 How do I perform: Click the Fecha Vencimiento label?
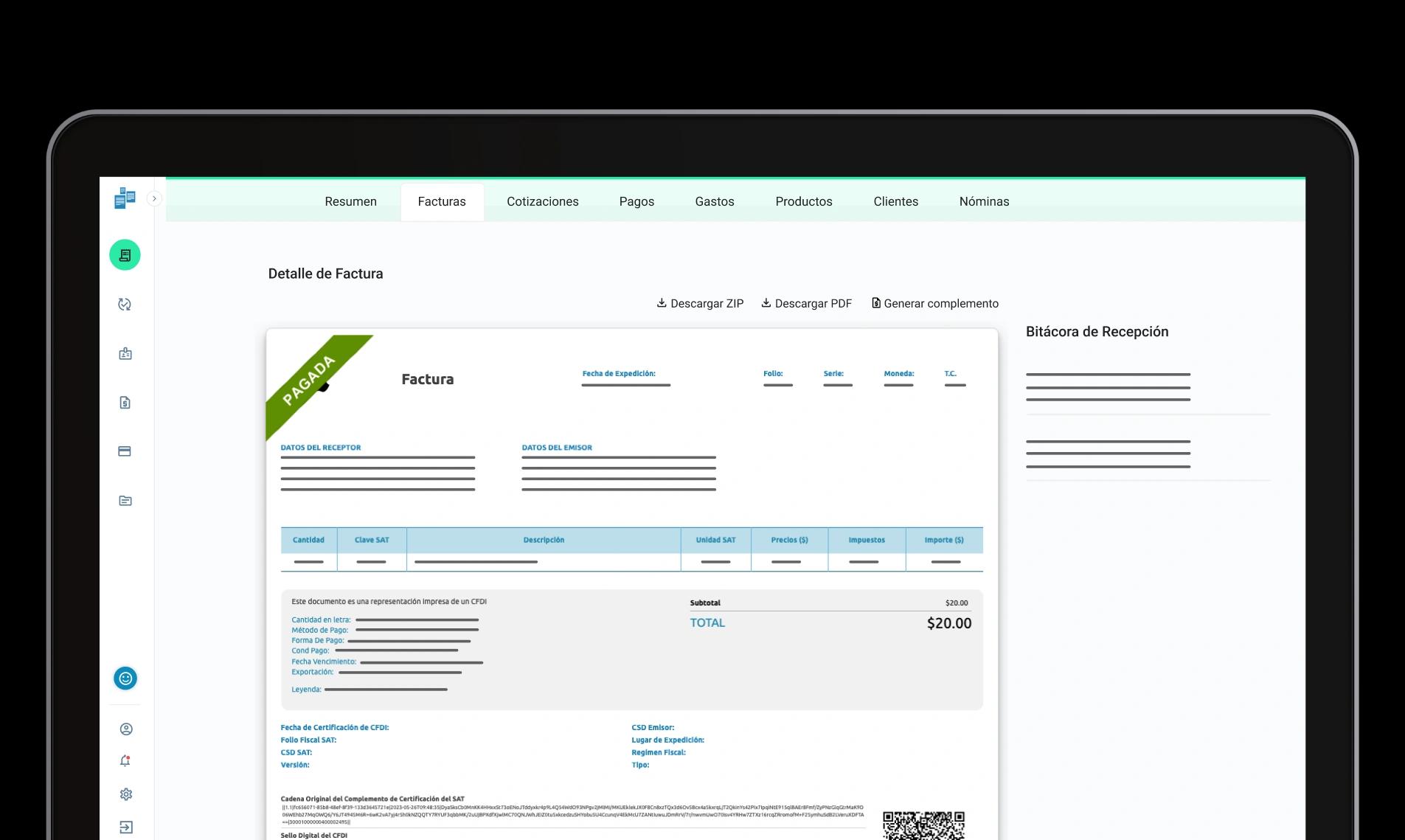click(x=324, y=662)
